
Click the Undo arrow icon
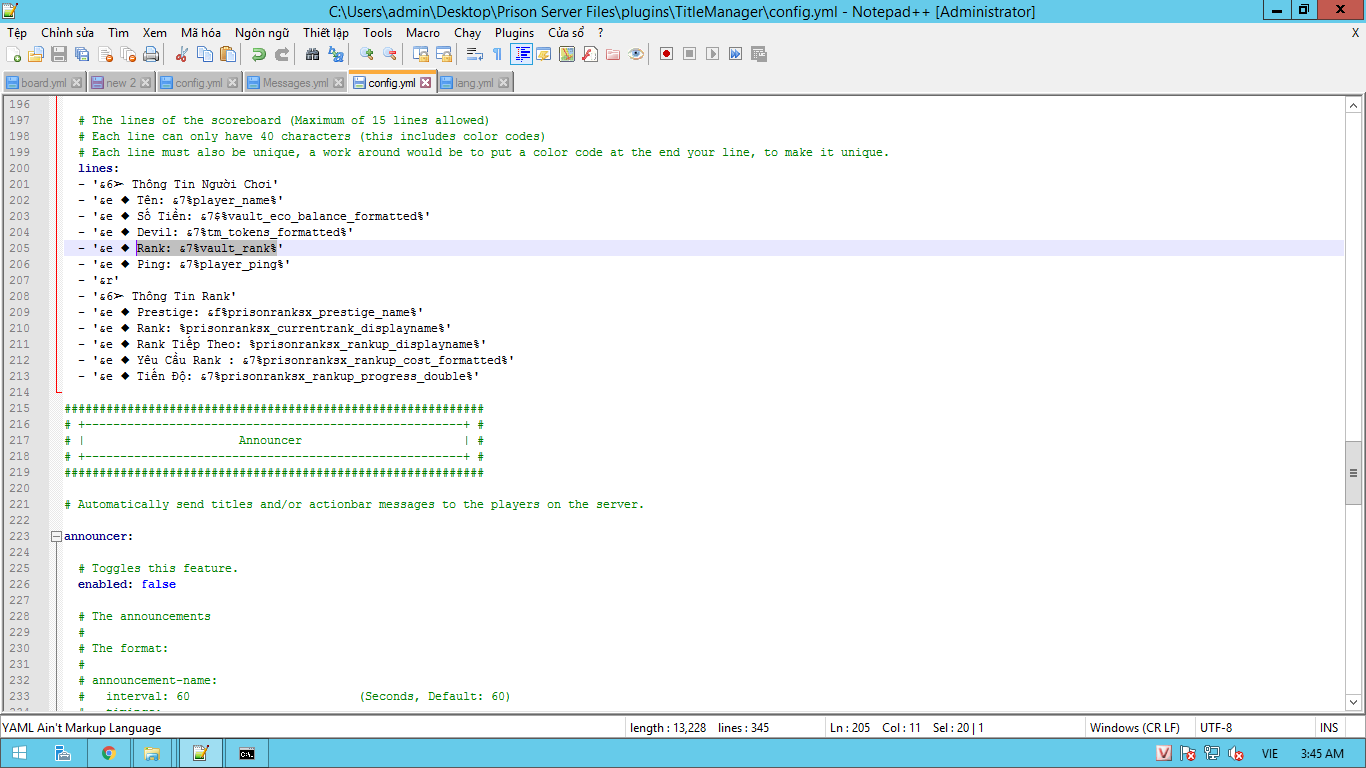pyautogui.click(x=258, y=54)
